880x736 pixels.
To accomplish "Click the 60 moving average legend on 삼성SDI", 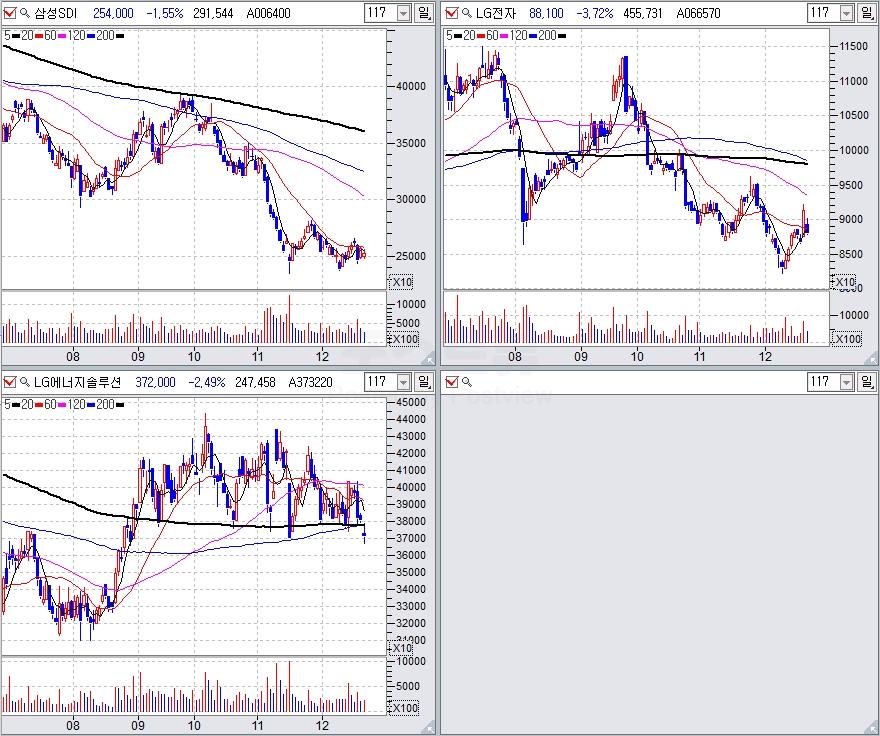I will tap(48, 35).
